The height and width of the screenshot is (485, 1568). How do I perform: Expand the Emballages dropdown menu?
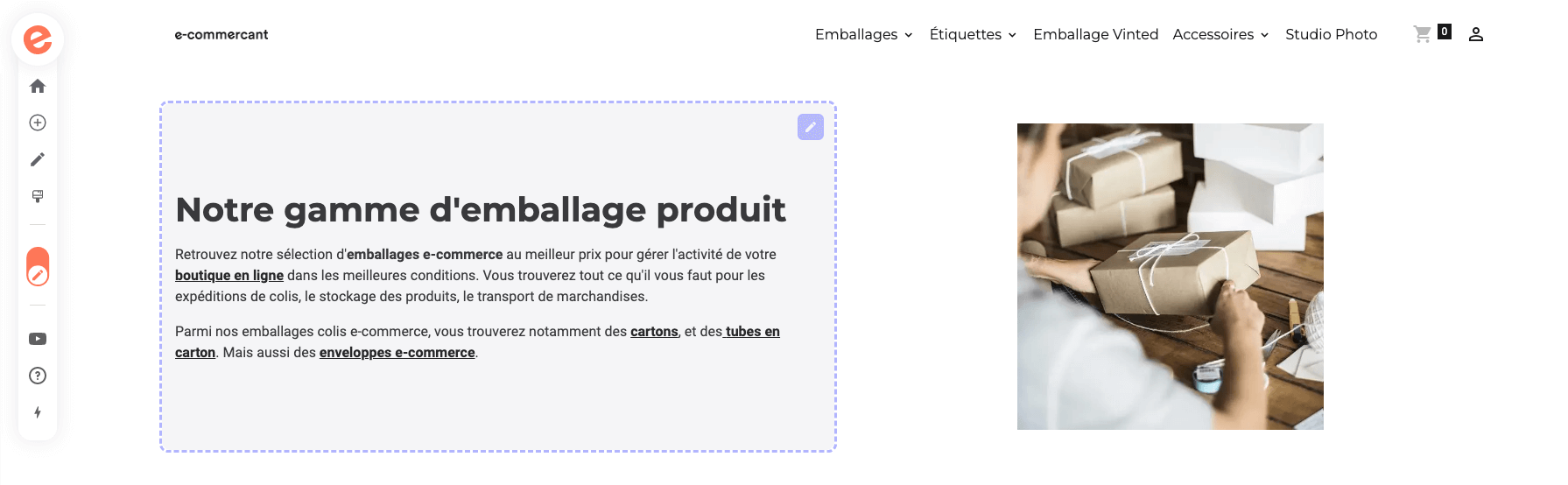(x=864, y=34)
